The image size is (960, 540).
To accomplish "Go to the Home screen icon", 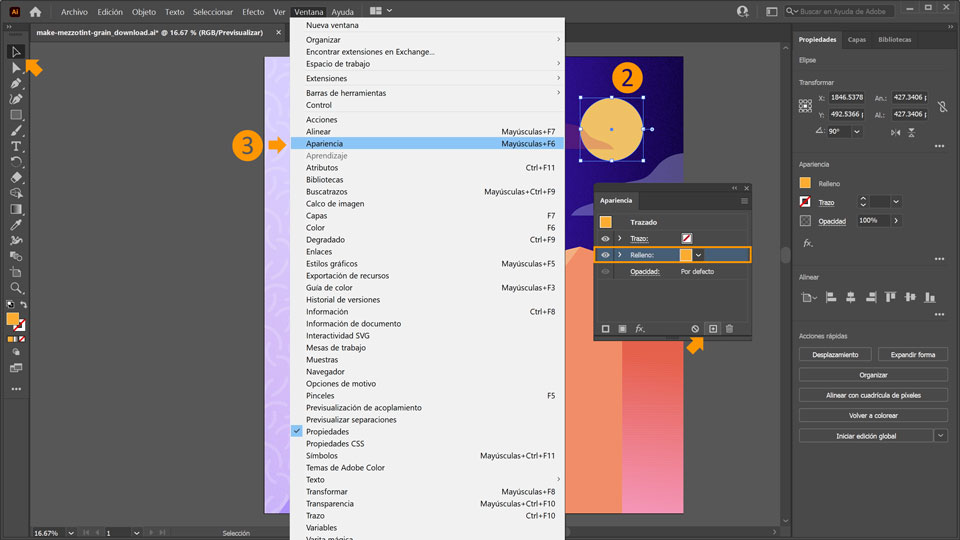I will point(36,12).
